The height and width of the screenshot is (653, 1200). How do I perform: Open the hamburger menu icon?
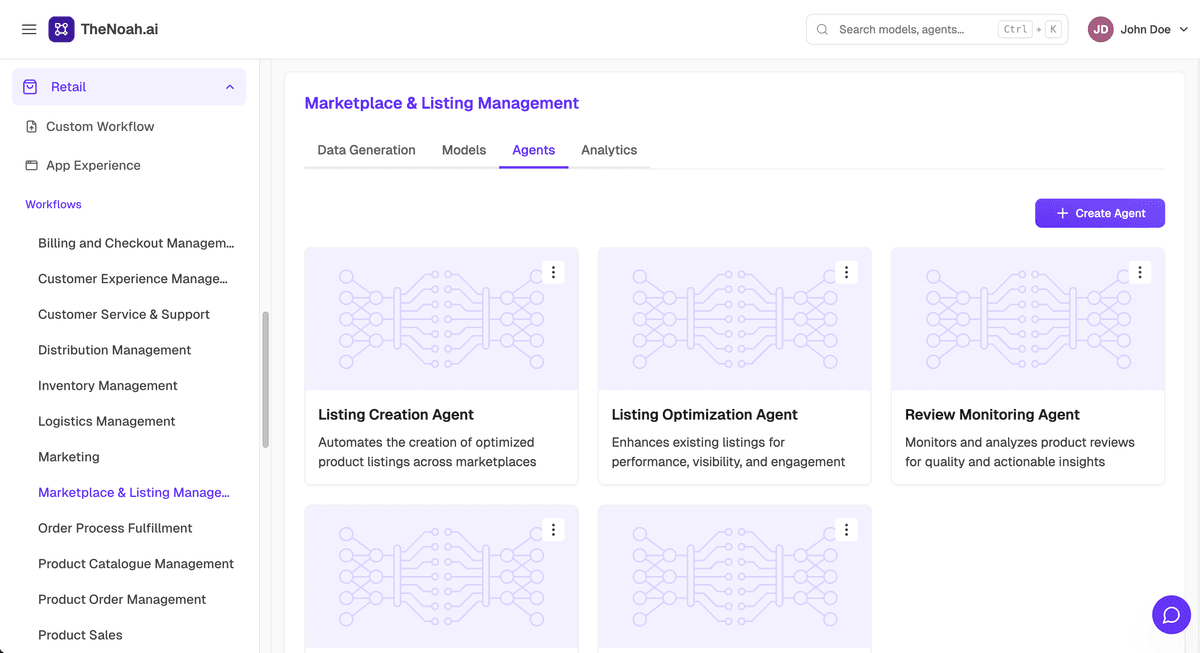pyautogui.click(x=29, y=30)
